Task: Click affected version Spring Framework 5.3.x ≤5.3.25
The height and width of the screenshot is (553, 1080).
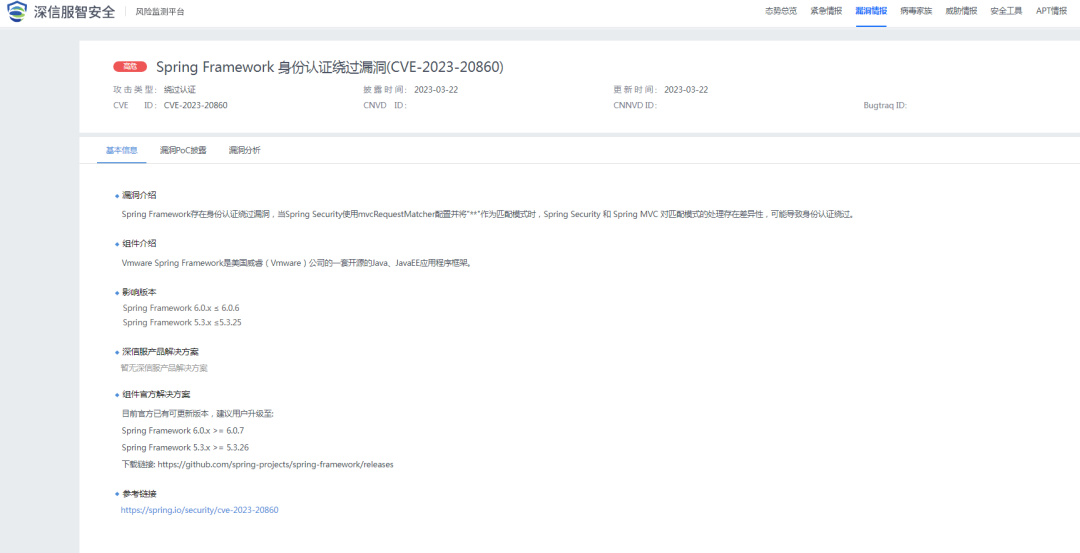Action: (183, 322)
